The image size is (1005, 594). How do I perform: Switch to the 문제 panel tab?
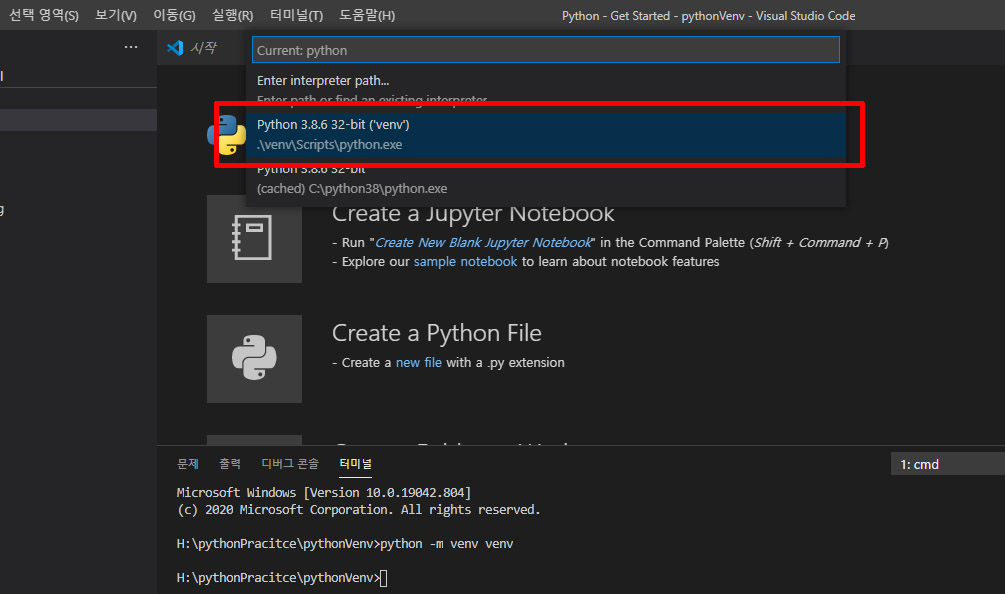(x=188, y=463)
